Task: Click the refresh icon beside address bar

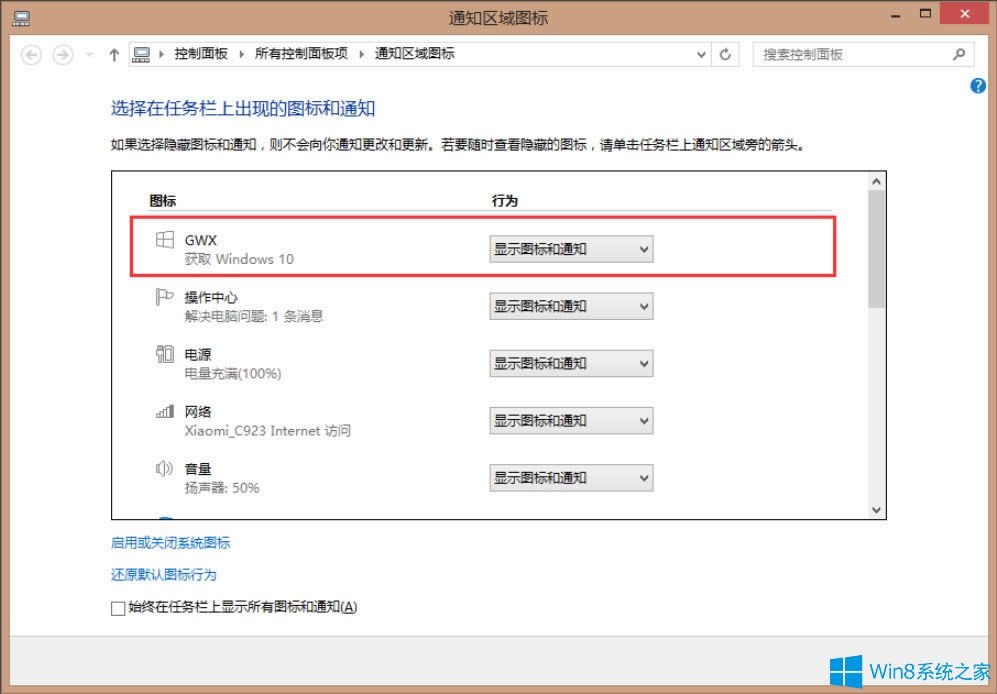Action: coord(725,54)
